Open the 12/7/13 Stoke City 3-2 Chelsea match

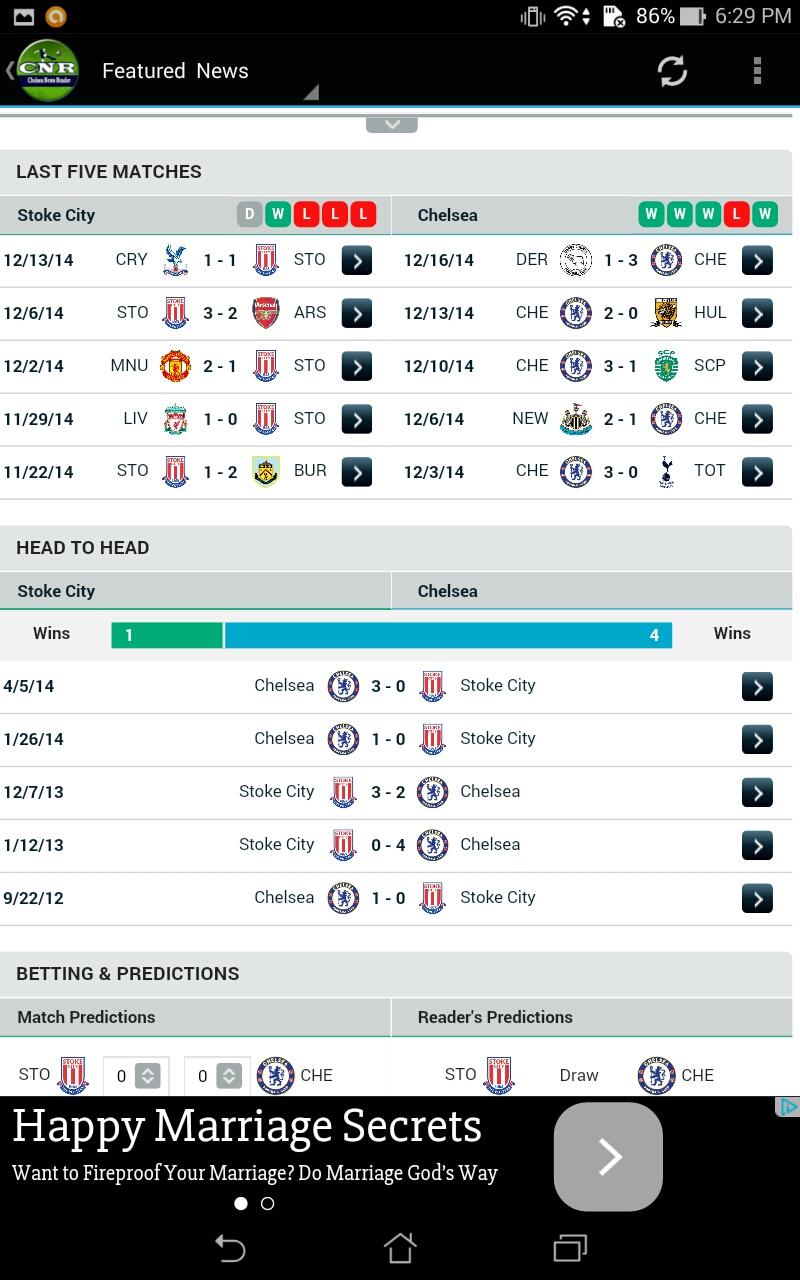click(x=757, y=793)
